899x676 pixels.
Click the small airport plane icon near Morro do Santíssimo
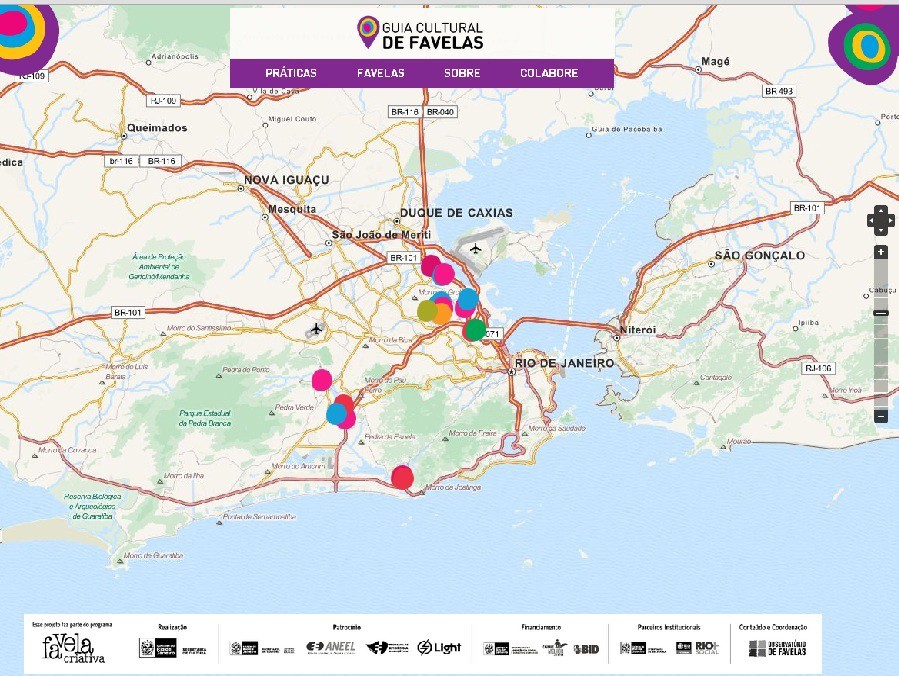click(316, 329)
